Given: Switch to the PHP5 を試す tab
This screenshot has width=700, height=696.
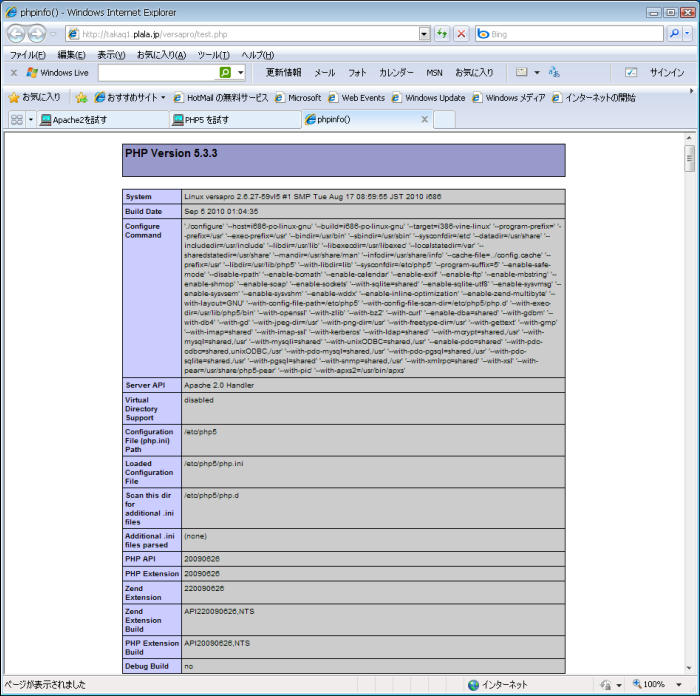Looking at the screenshot, I should pyautogui.click(x=235, y=120).
